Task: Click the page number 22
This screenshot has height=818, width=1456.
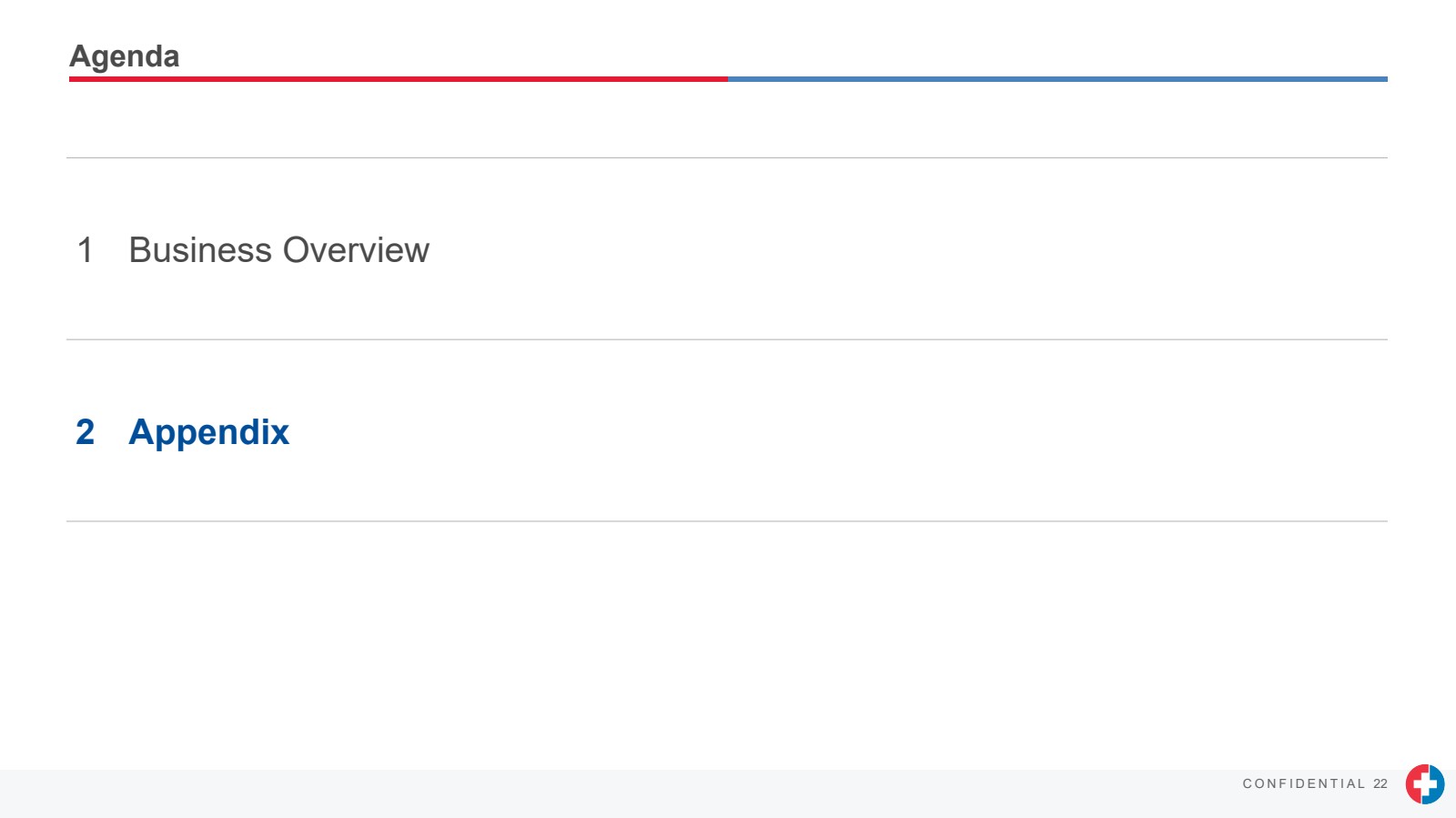Action: [x=1380, y=783]
